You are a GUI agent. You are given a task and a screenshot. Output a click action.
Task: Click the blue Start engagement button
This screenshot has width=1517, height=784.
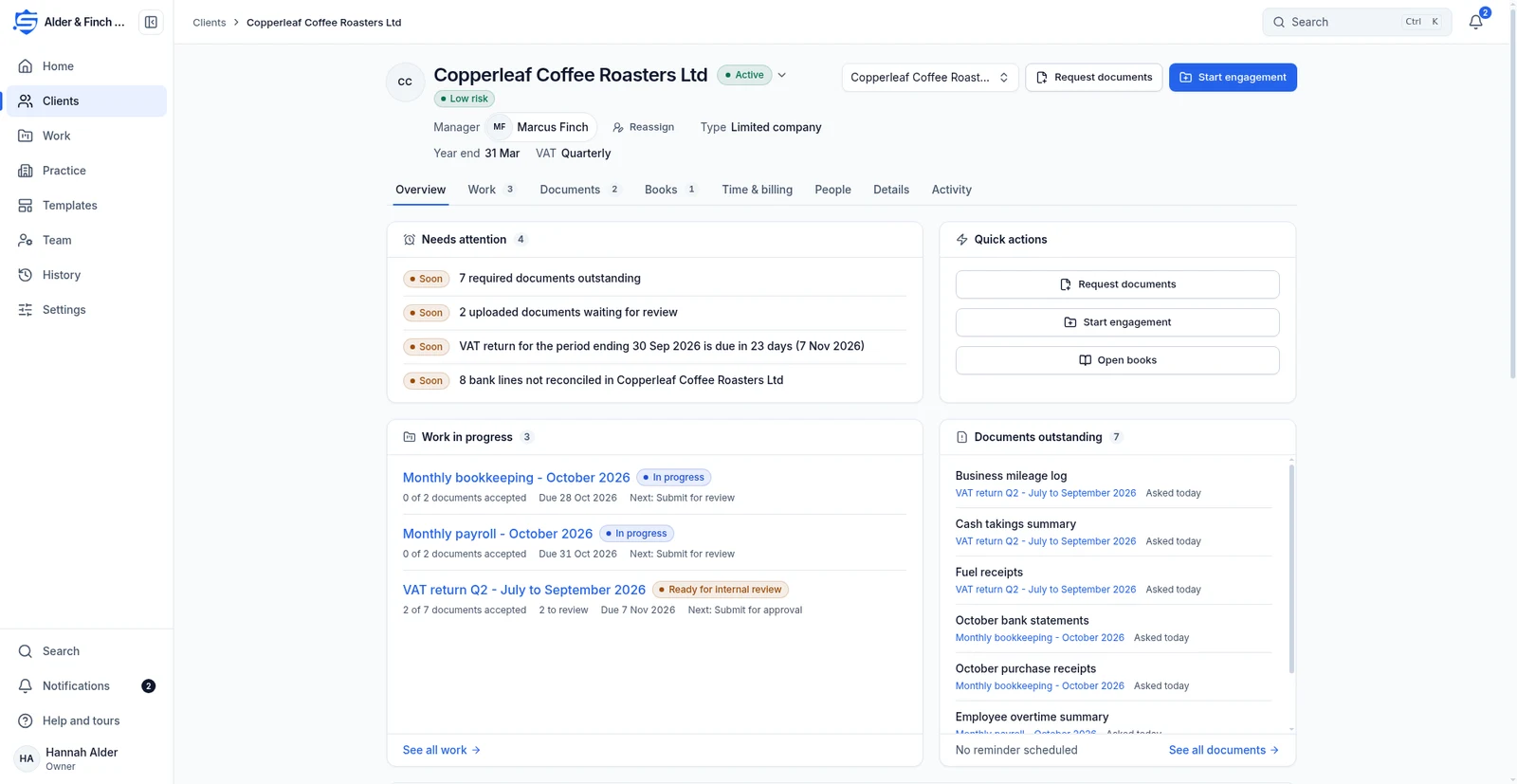[1233, 78]
